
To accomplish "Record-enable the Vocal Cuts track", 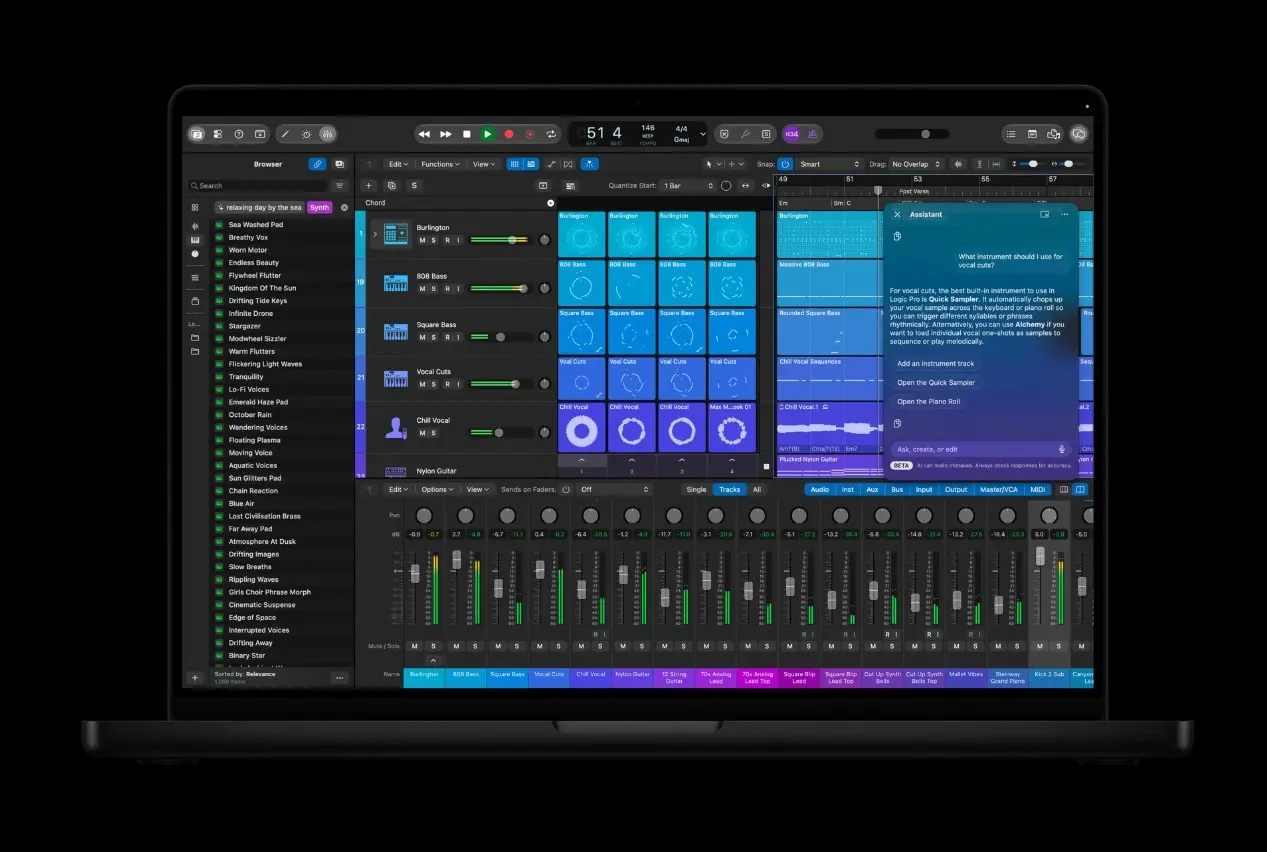I will click(447, 384).
